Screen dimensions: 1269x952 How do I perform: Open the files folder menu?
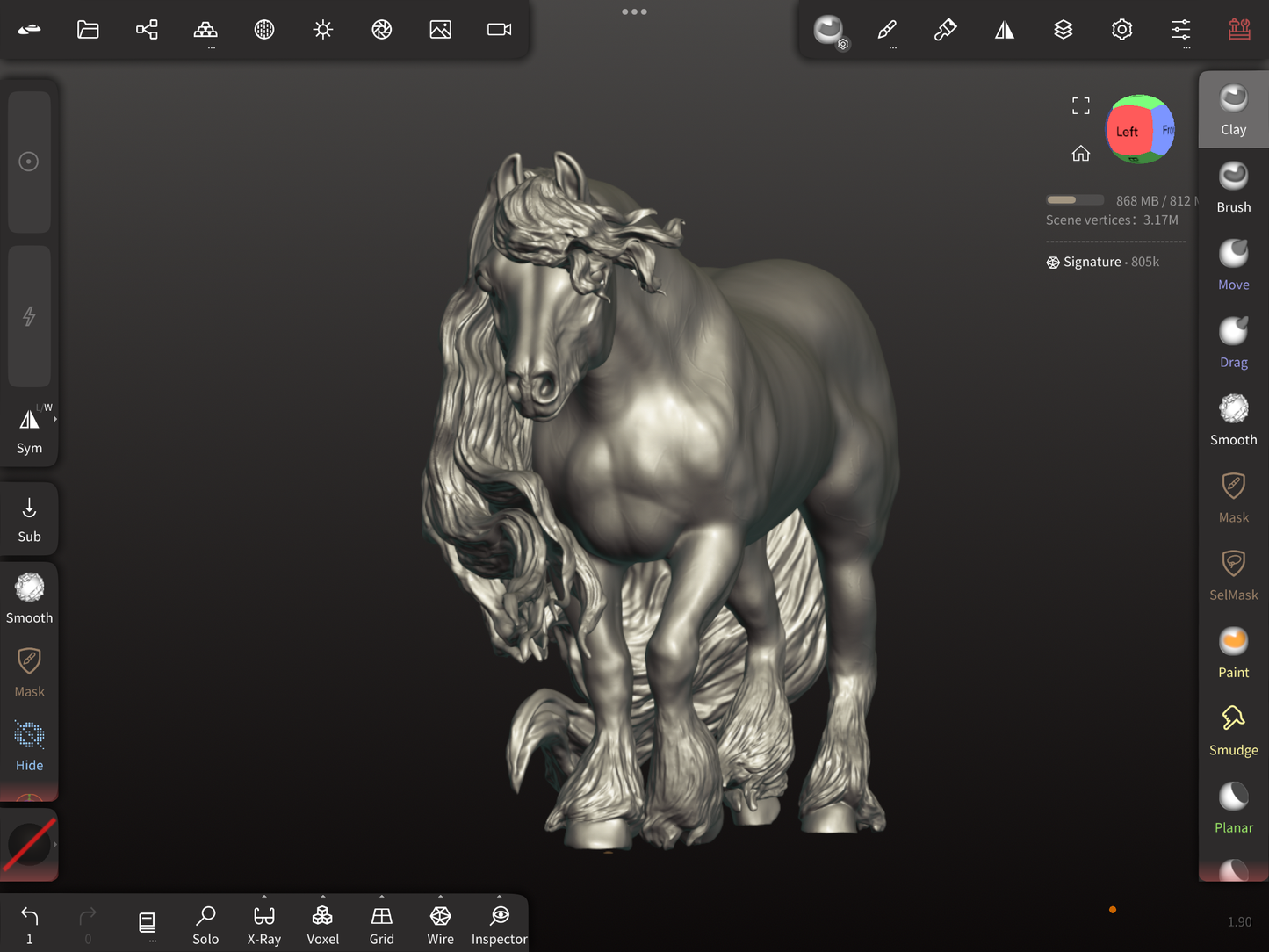pos(88,30)
